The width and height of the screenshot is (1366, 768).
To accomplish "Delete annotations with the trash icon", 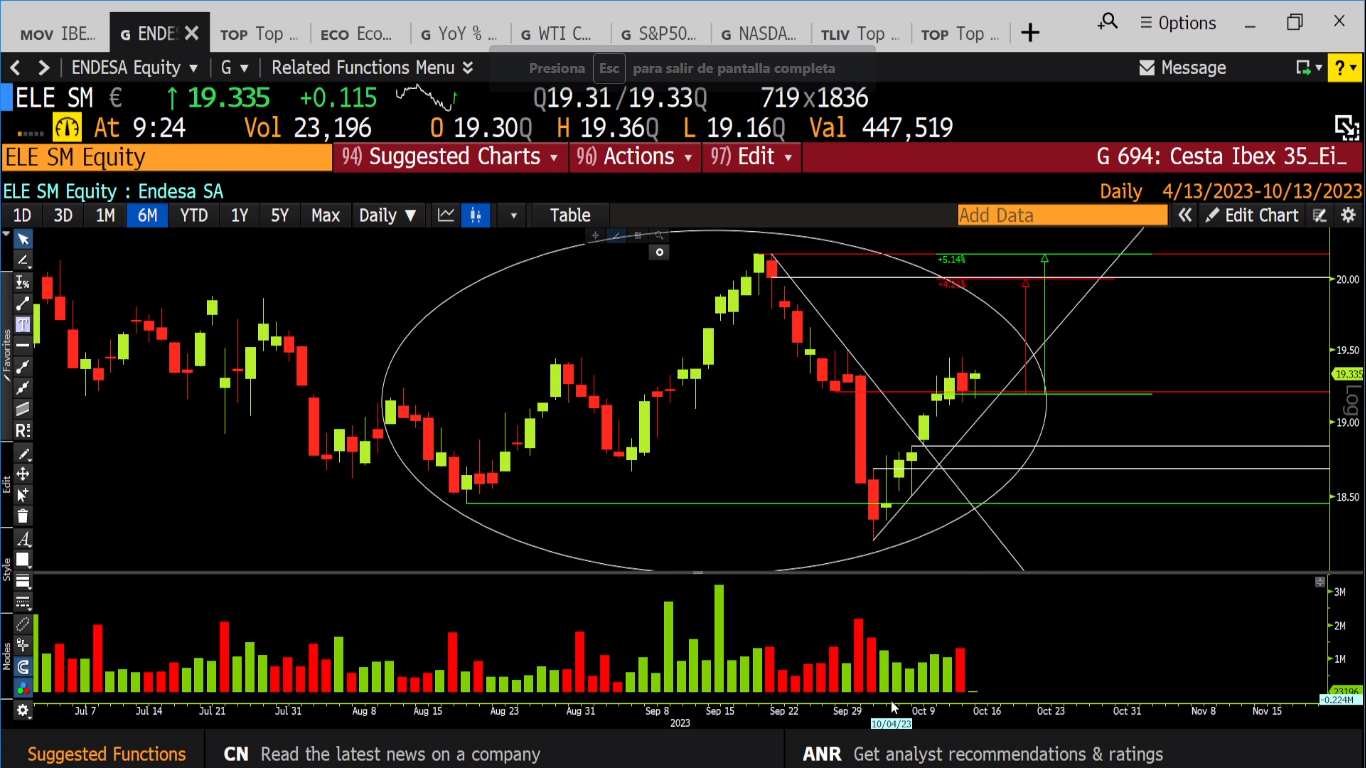I will coord(22,517).
